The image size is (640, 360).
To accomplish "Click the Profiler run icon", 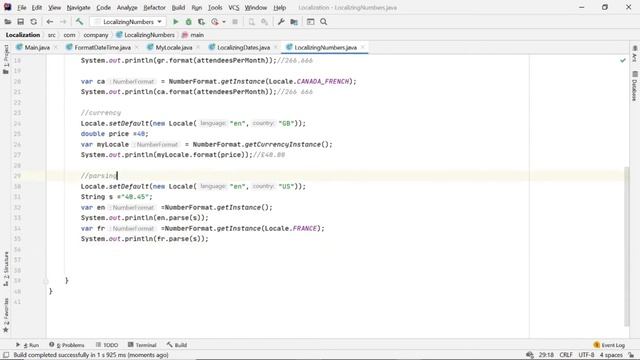I will [x=215, y=22].
